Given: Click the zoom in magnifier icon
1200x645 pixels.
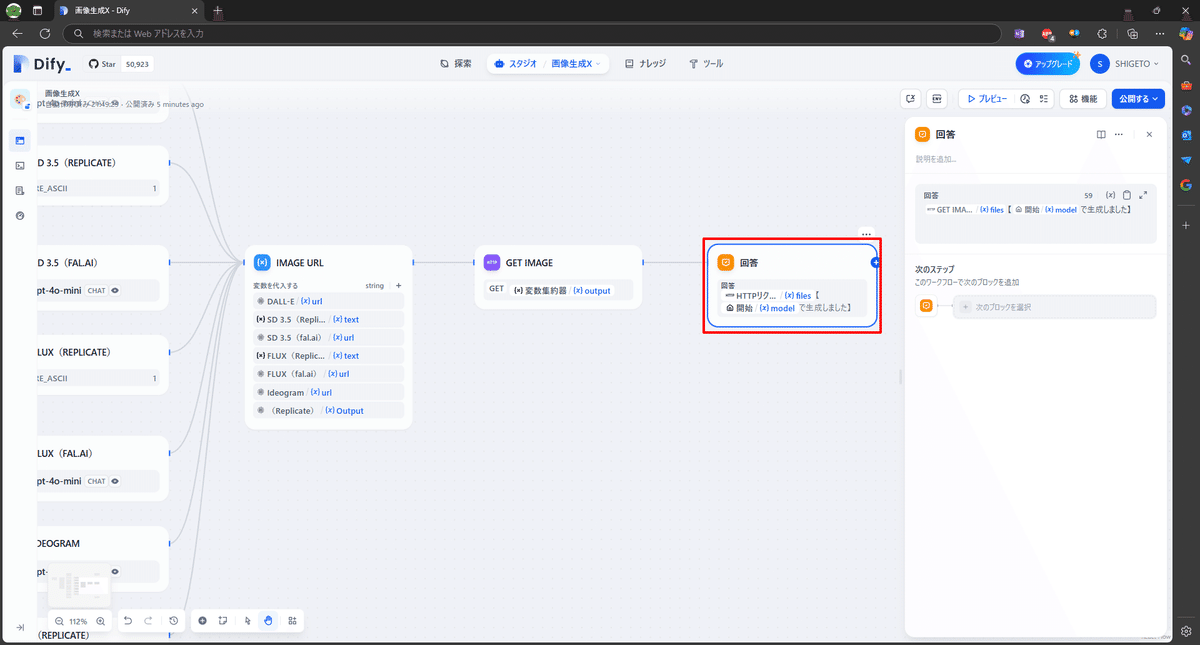Looking at the screenshot, I should (x=100, y=621).
